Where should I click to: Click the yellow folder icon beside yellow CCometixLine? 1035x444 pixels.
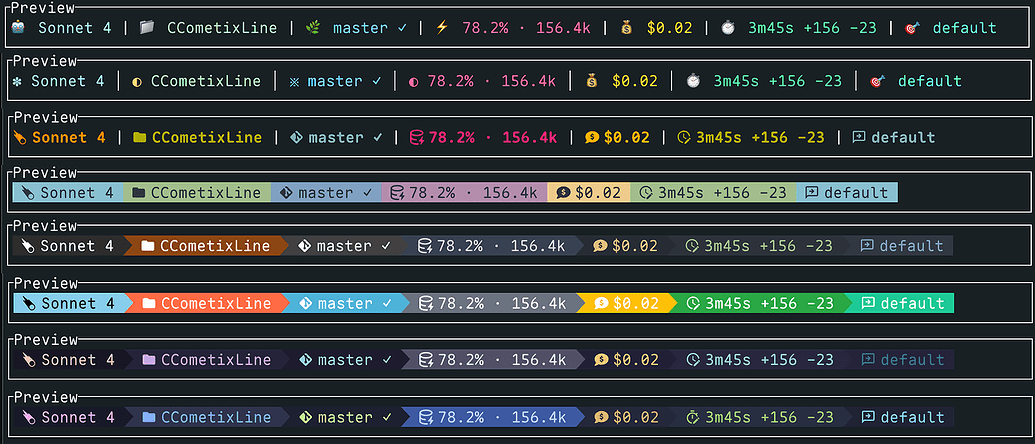point(139,138)
